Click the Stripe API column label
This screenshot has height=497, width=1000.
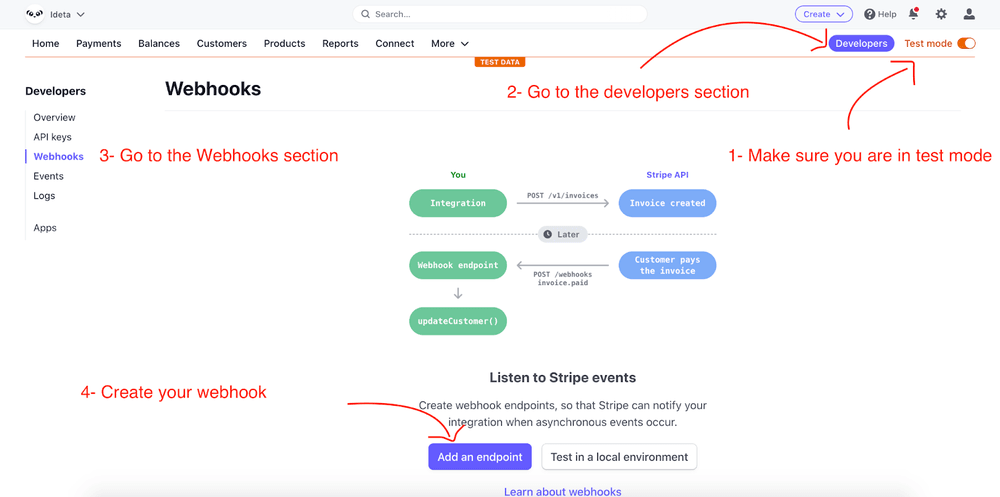(667, 174)
